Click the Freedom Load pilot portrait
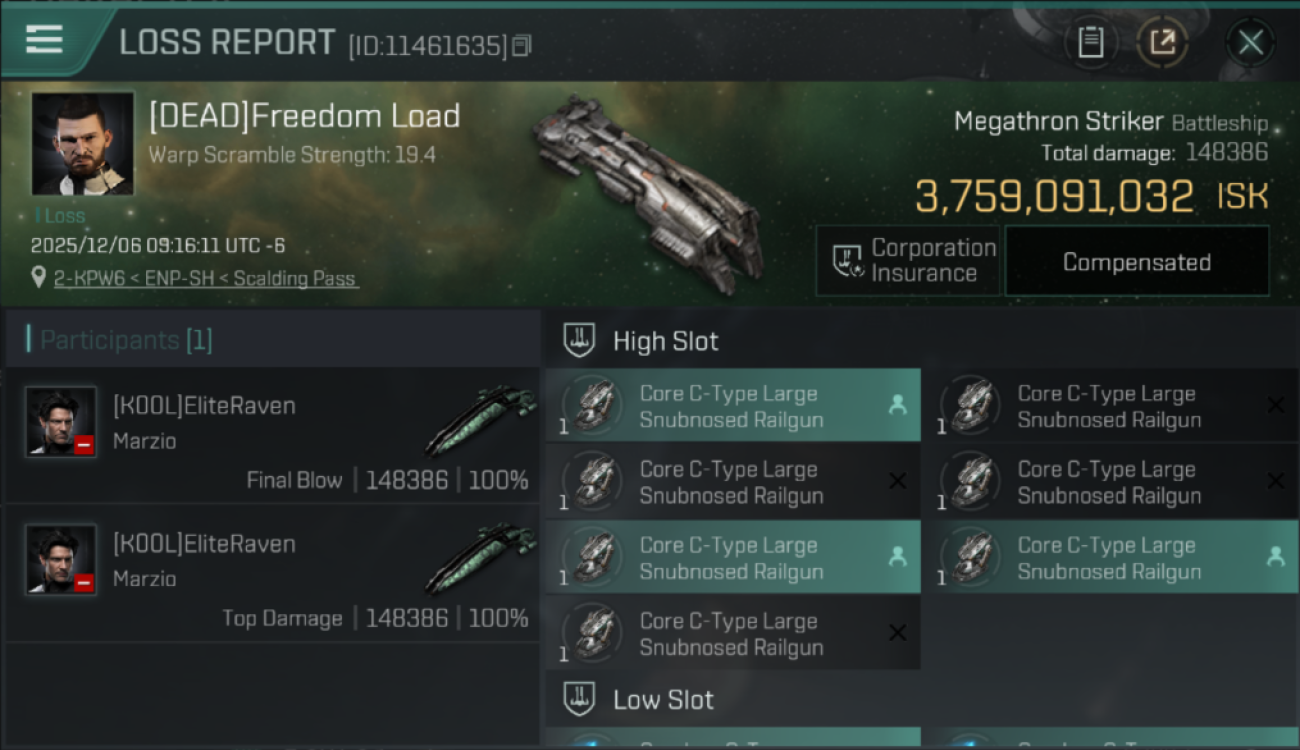 (x=82, y=143)
